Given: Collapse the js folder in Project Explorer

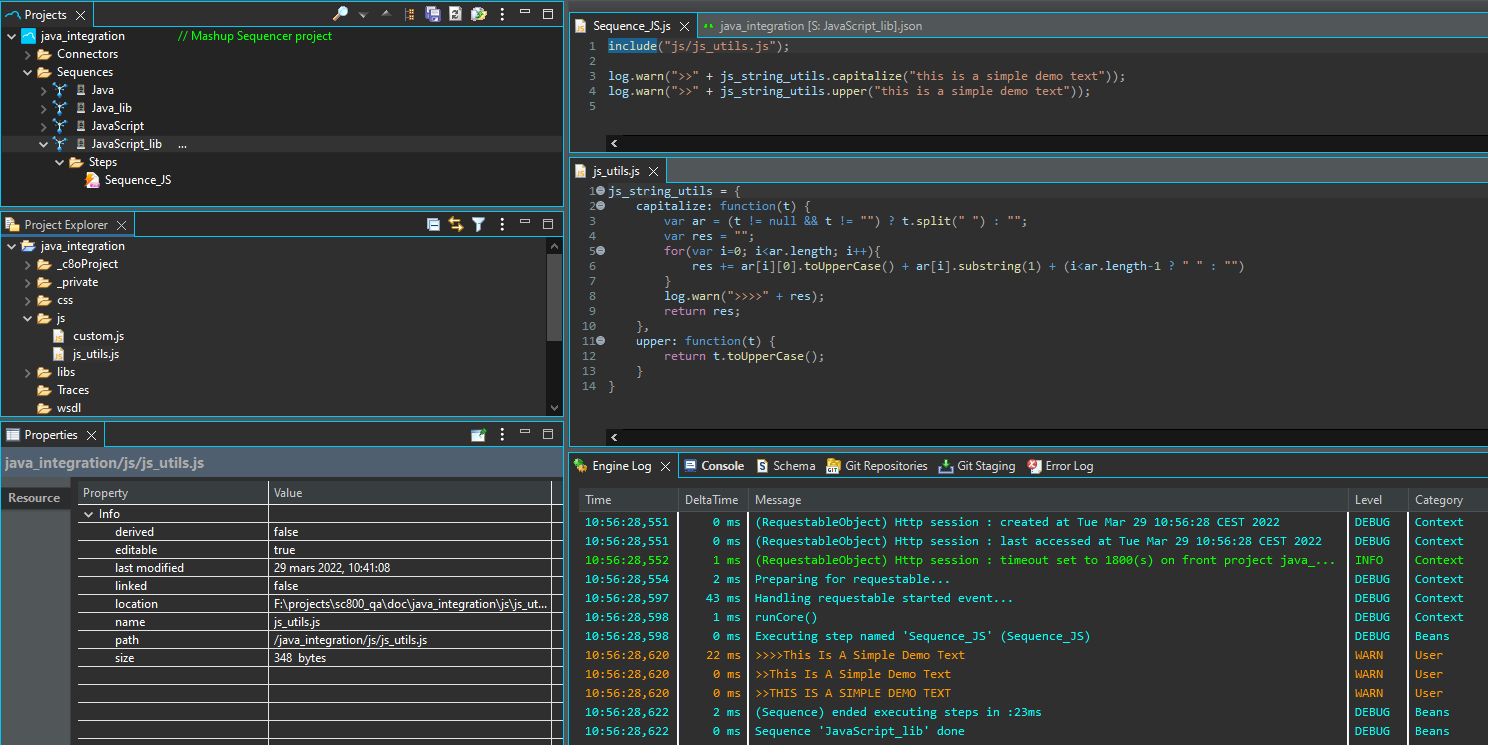Looking at the screenshot, I should 28,318.
